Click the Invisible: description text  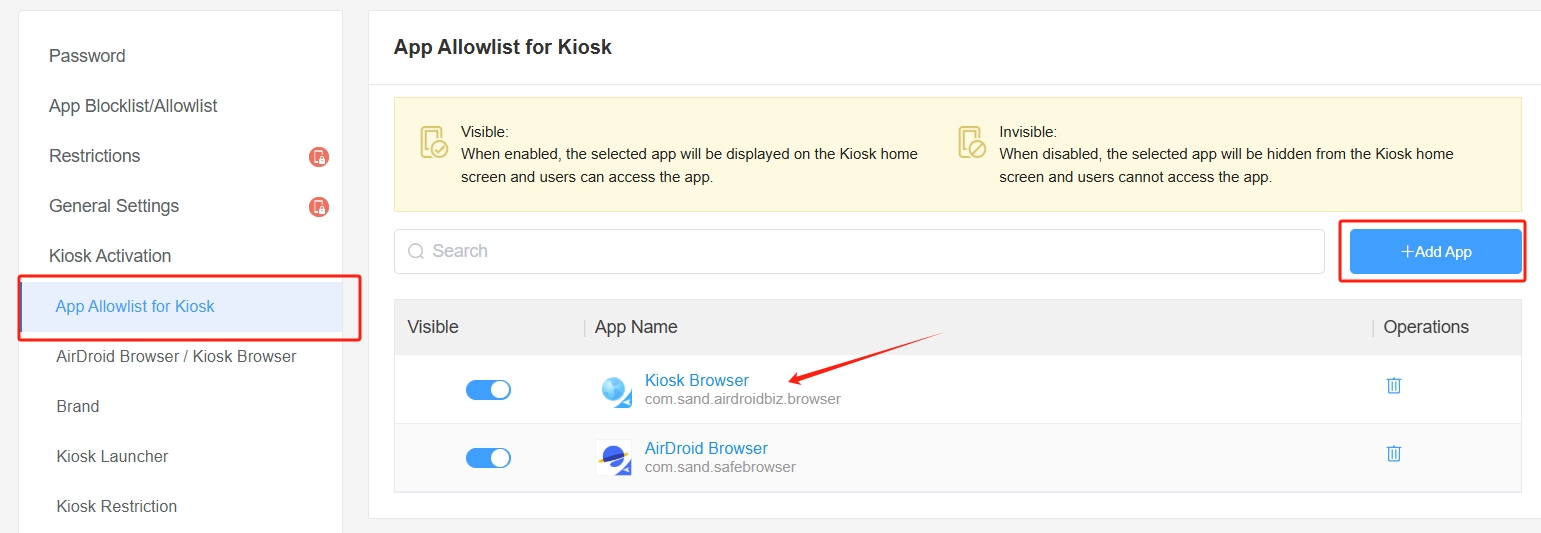coord(1226,154)
